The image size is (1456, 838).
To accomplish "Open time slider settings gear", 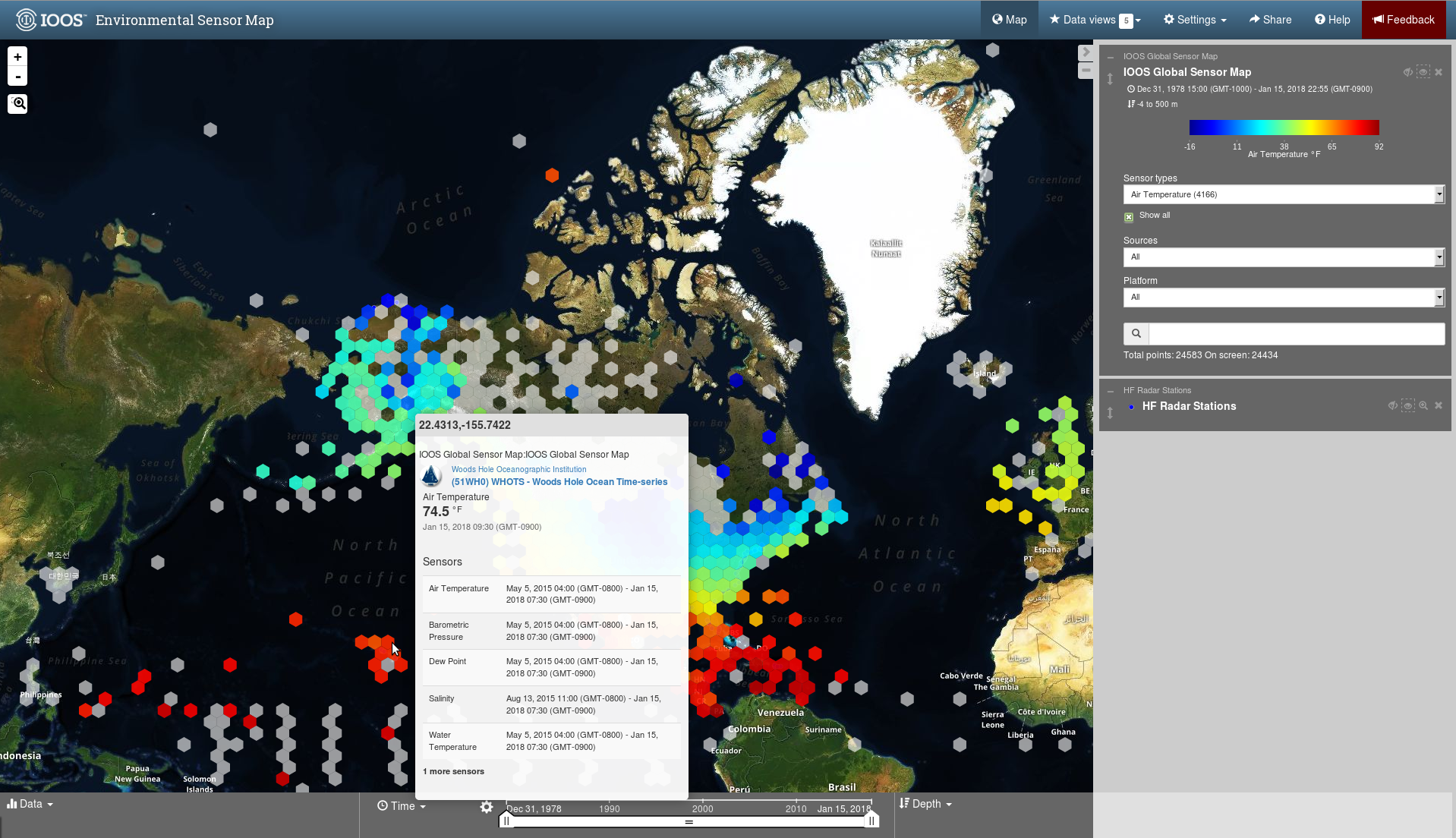I will pyautogui.click(x=487, y=807).
